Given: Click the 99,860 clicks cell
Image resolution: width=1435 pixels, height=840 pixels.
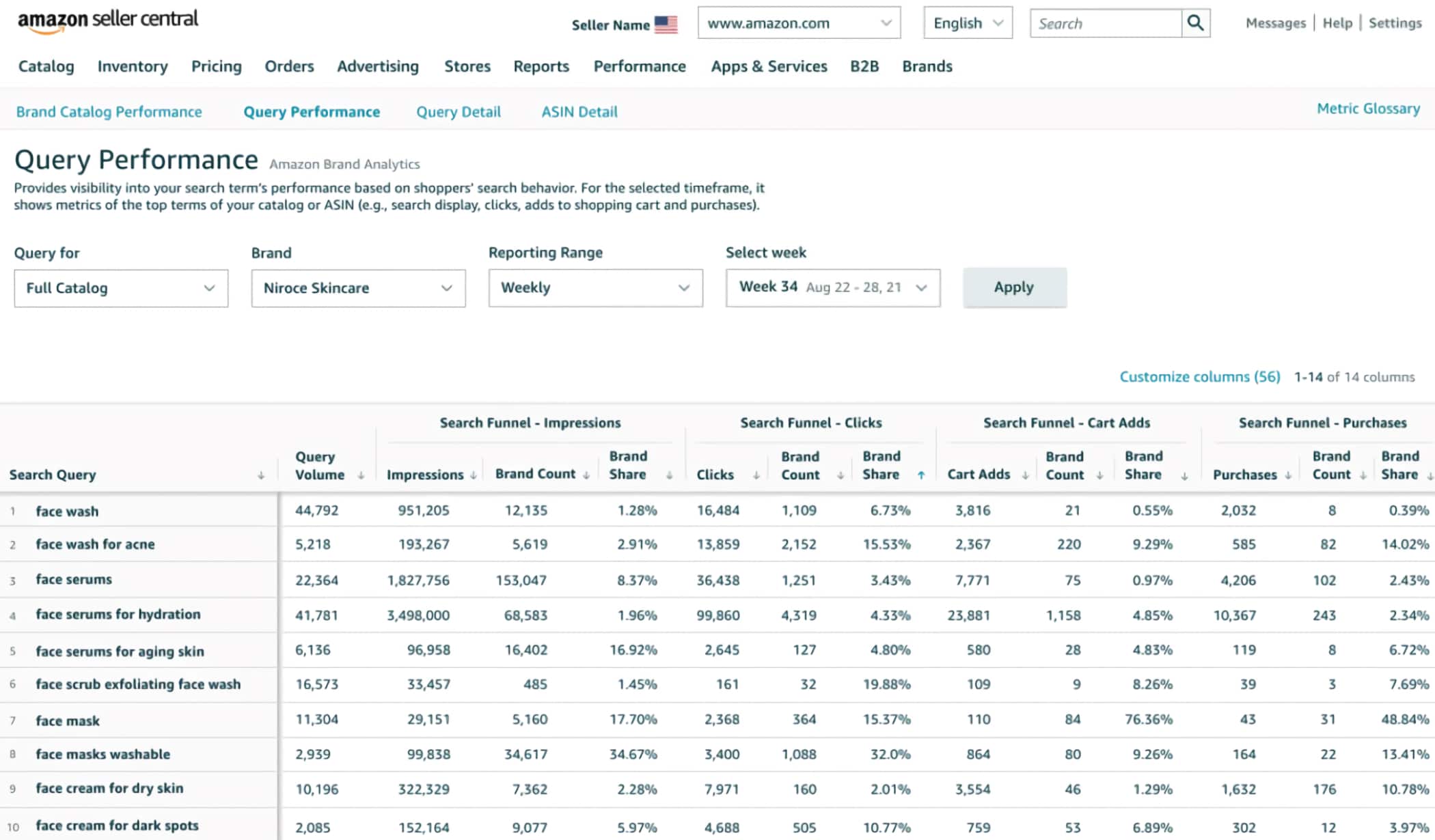Looking at the screenshot, I should pos(718,615).
